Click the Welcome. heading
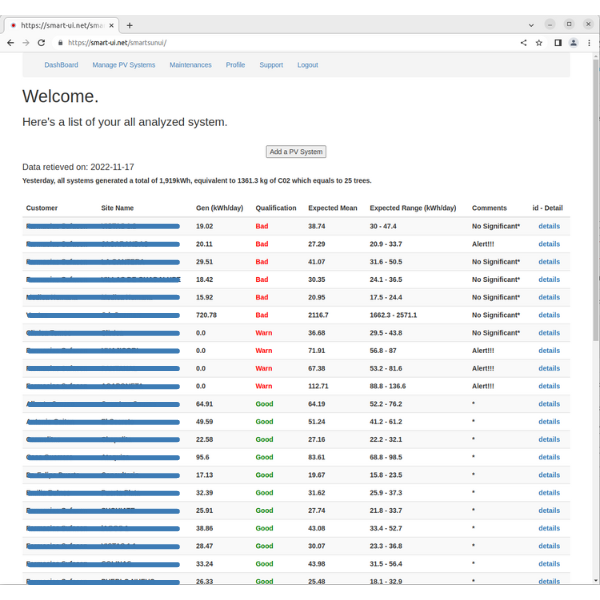Image resolution: width=600 pixels, height=600 pixels. [x=60, y=96]
